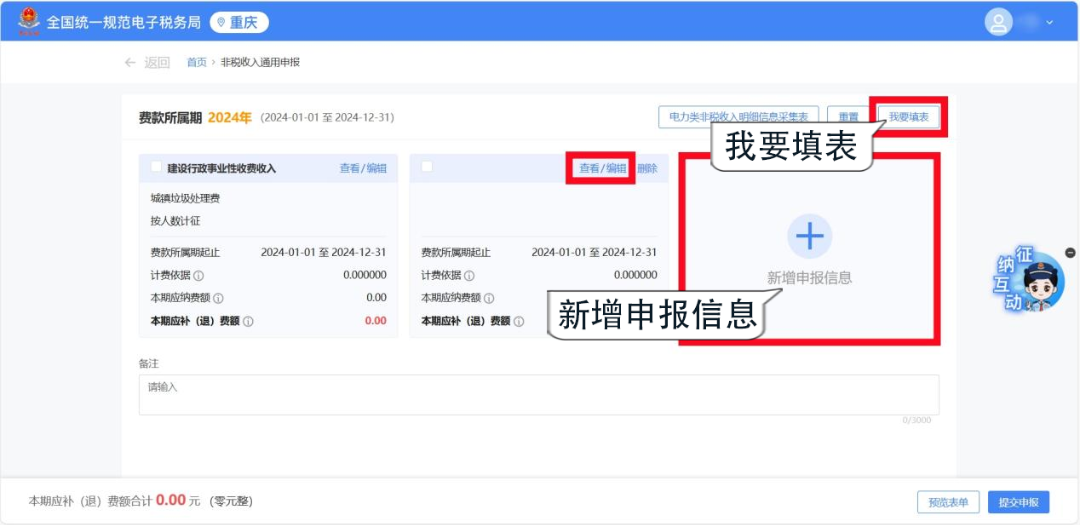Click info icon next to 计费依据 in first card
Screen dimensions: 1080x525
198,276
